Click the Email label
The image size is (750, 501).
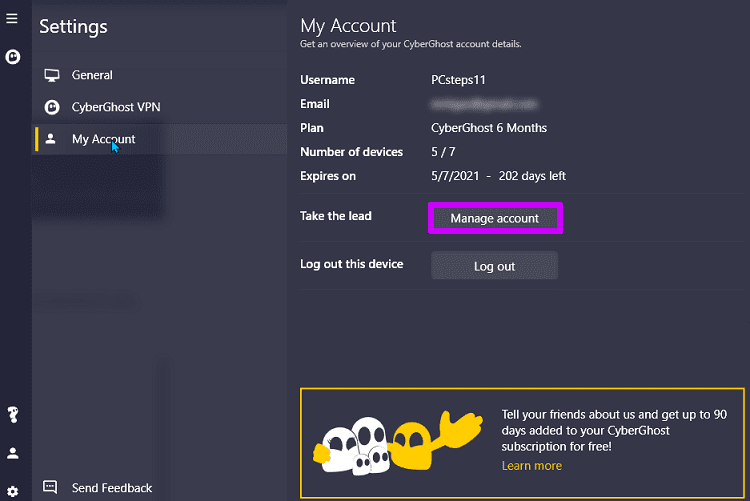(315, 104)
